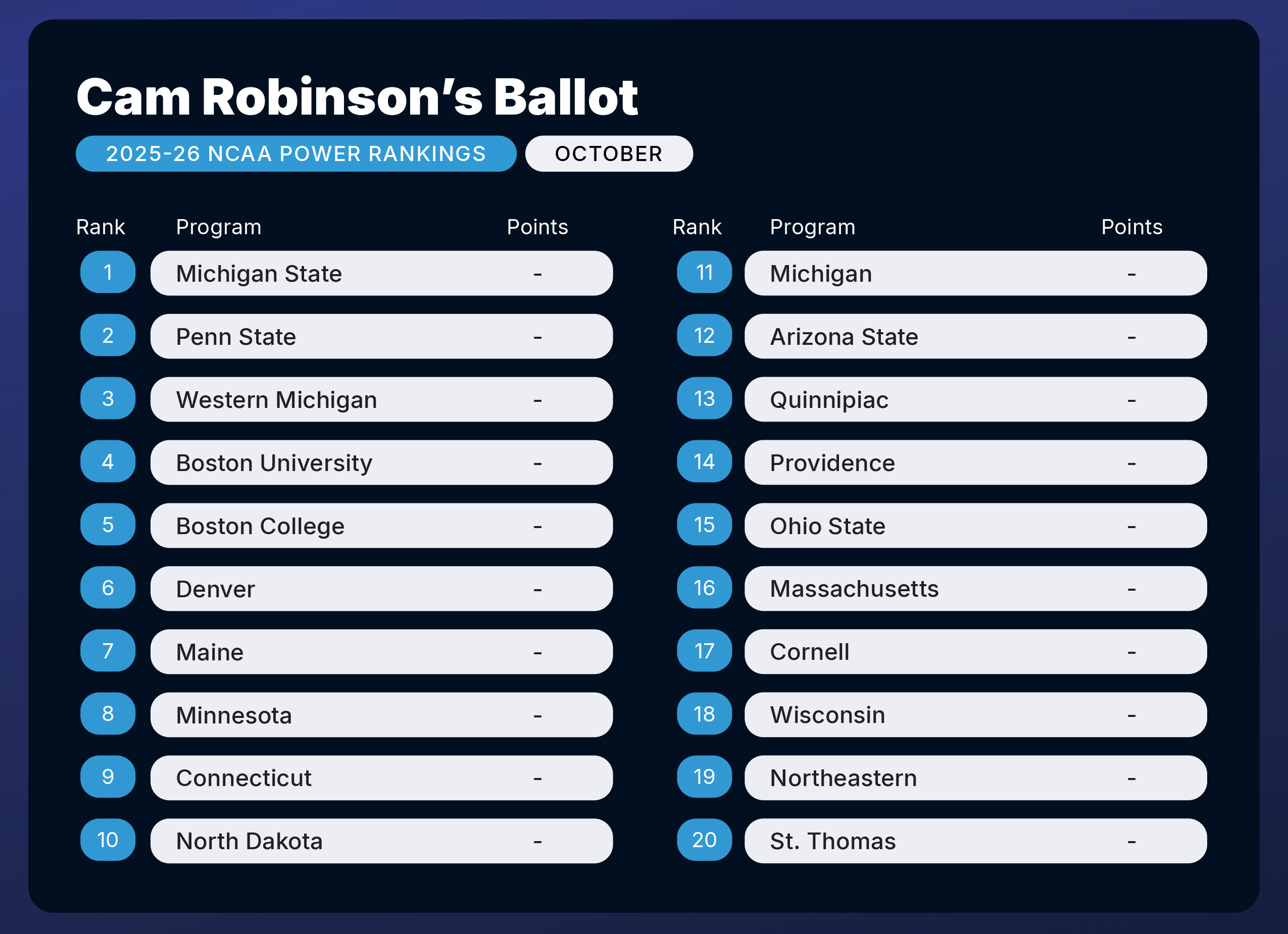Click the North Dakota points dash
This screenshot has width=1288, height=934.
pyautogui.click(x=537, y=842)
